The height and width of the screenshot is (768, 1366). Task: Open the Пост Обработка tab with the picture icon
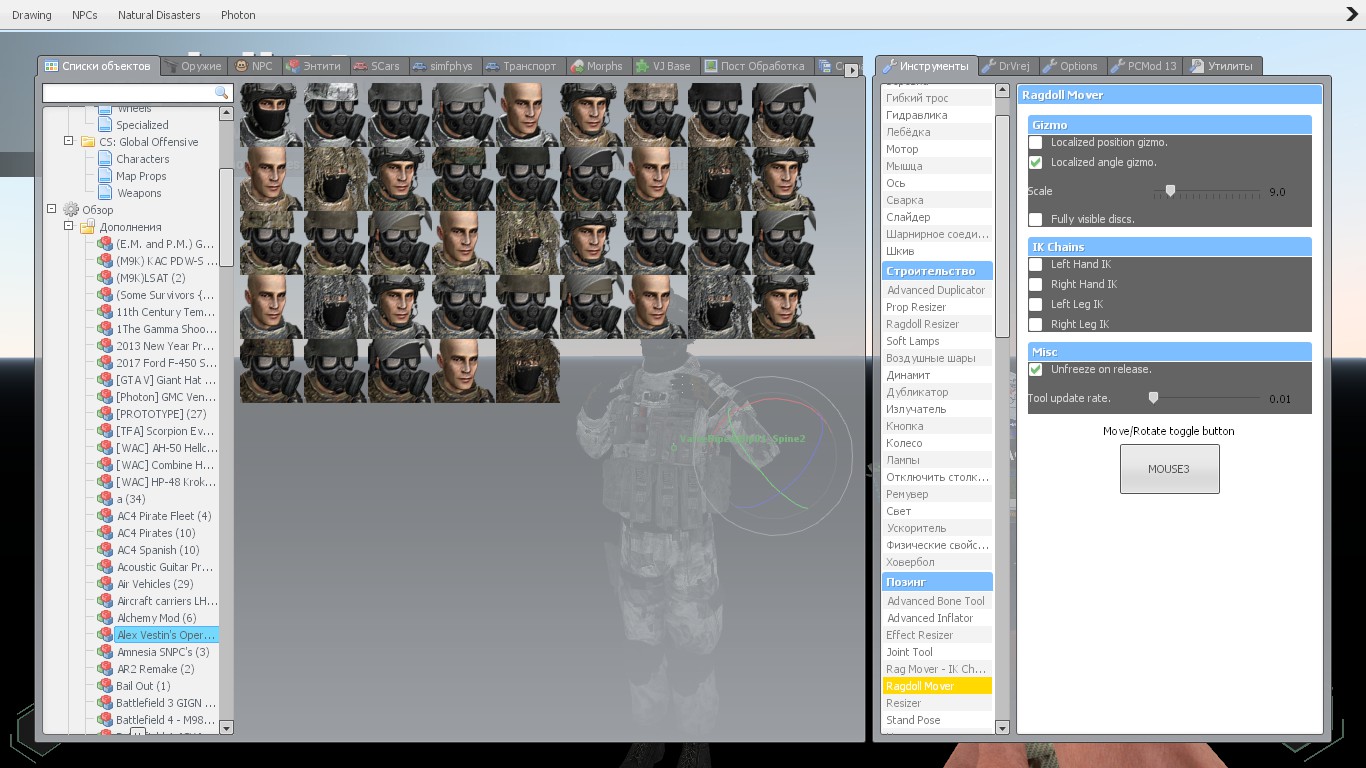pos(754,66)
